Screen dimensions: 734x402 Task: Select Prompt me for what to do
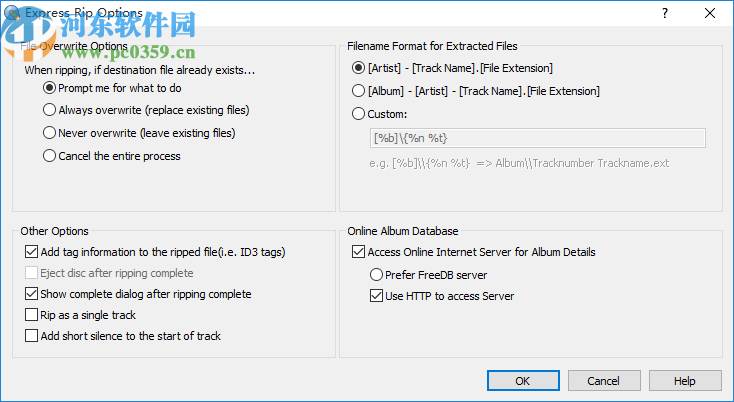click(x=50, y=88)
